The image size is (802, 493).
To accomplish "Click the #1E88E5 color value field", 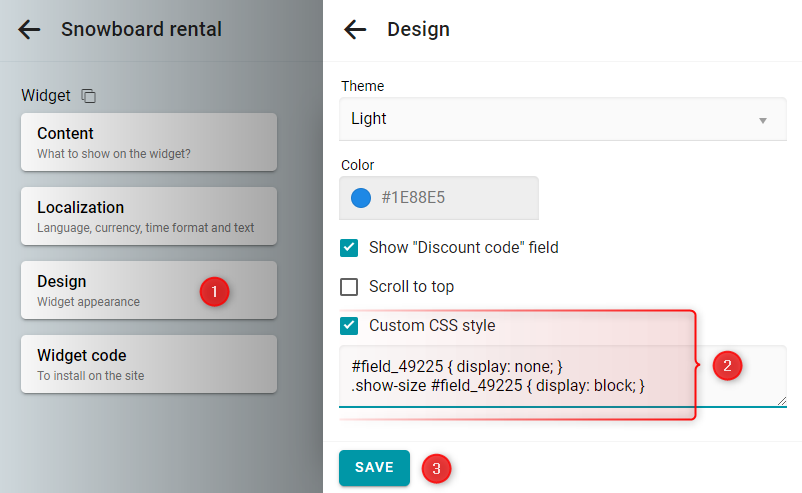I will point(439,198).
